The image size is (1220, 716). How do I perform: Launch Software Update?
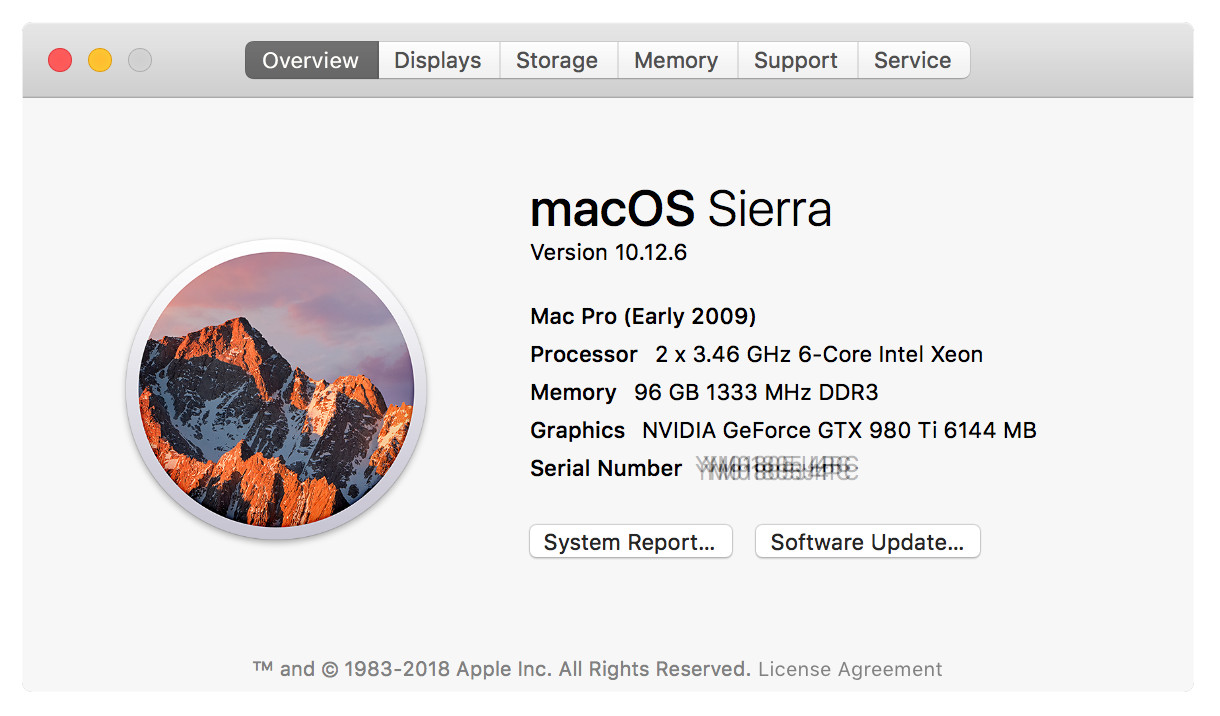(866, 541)
